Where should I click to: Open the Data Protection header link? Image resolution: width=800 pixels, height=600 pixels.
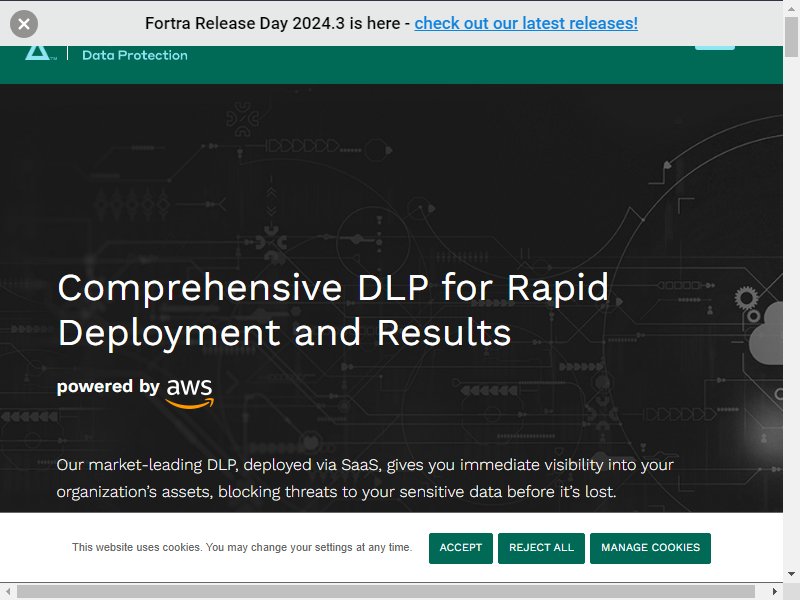pyautogui.click(x=135, y=55)
